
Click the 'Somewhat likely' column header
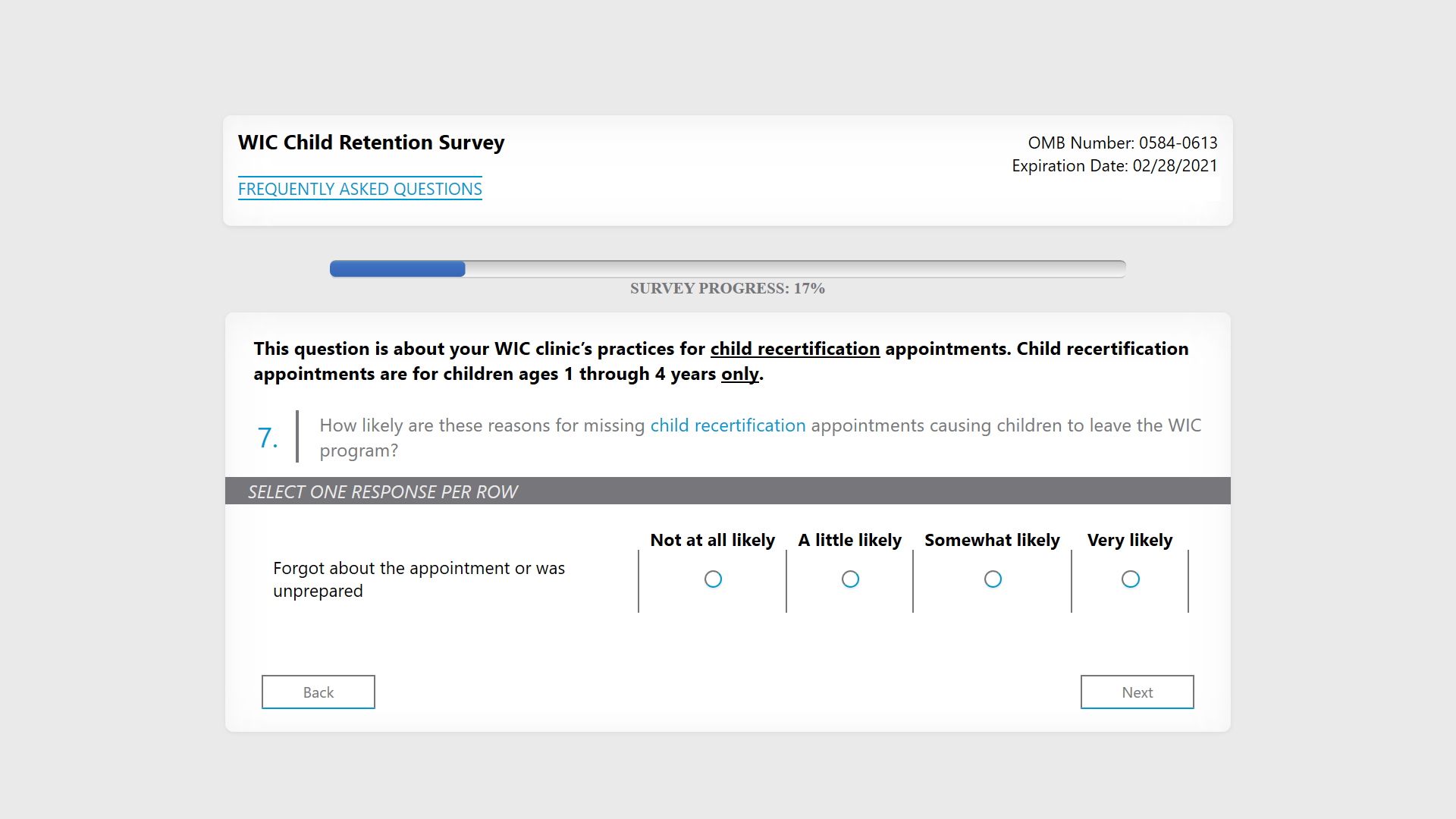point(992,540)
